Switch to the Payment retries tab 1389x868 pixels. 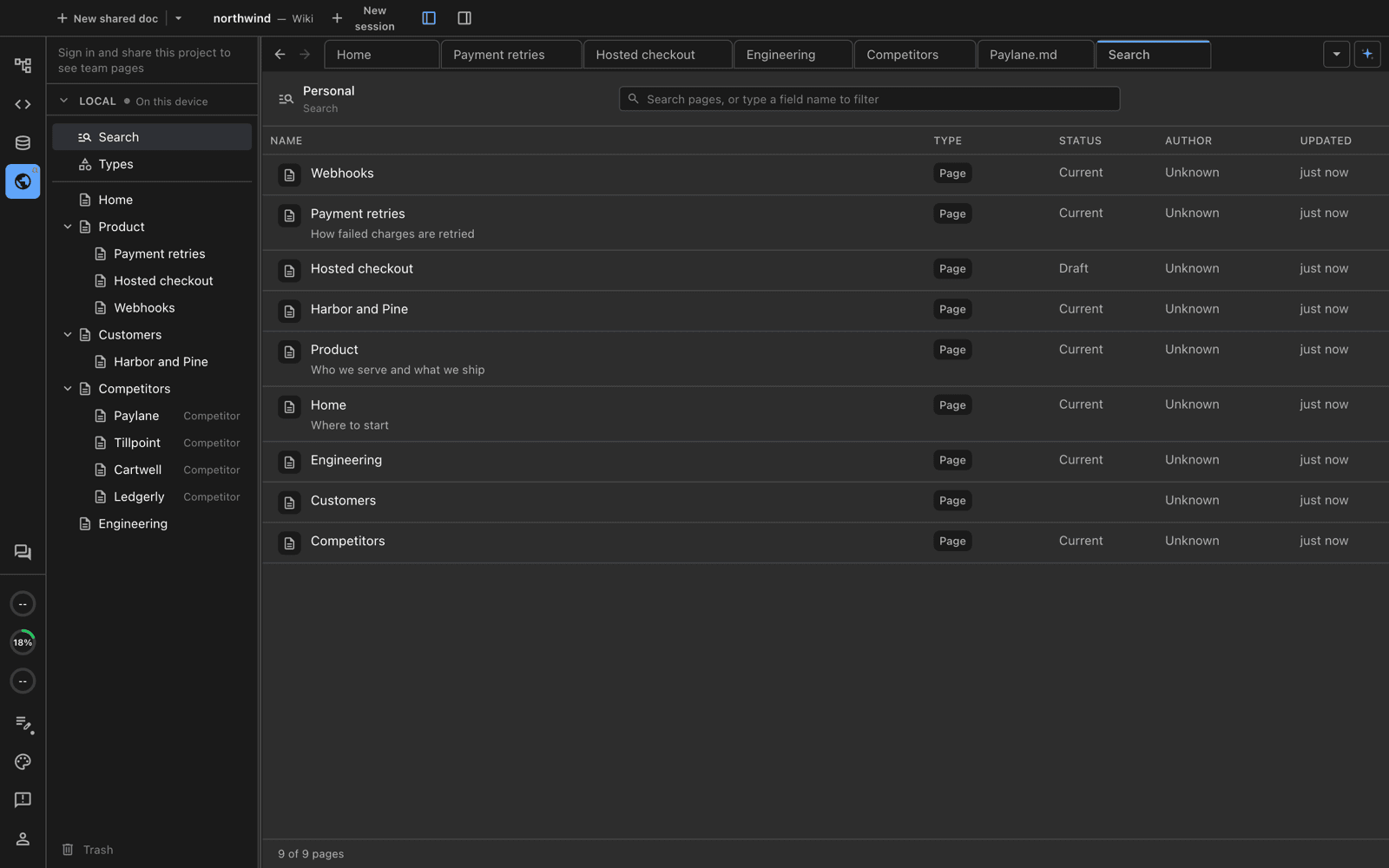(x=510, y=55)
